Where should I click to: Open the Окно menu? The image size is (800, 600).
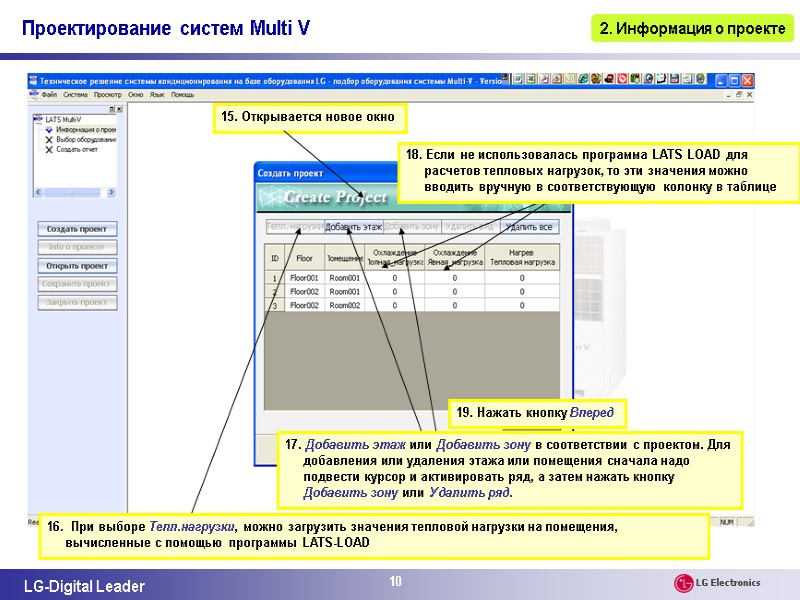click(x=136, y=94)
